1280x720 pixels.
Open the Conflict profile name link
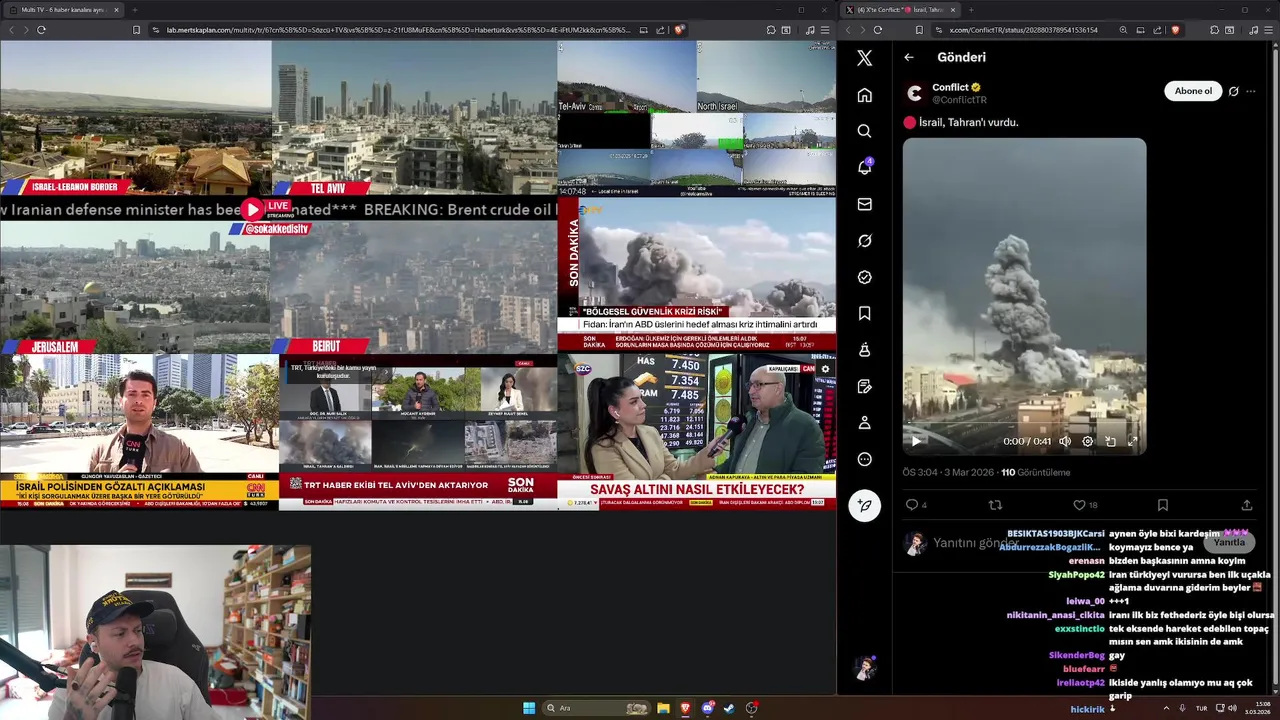[x=950, y=87]
